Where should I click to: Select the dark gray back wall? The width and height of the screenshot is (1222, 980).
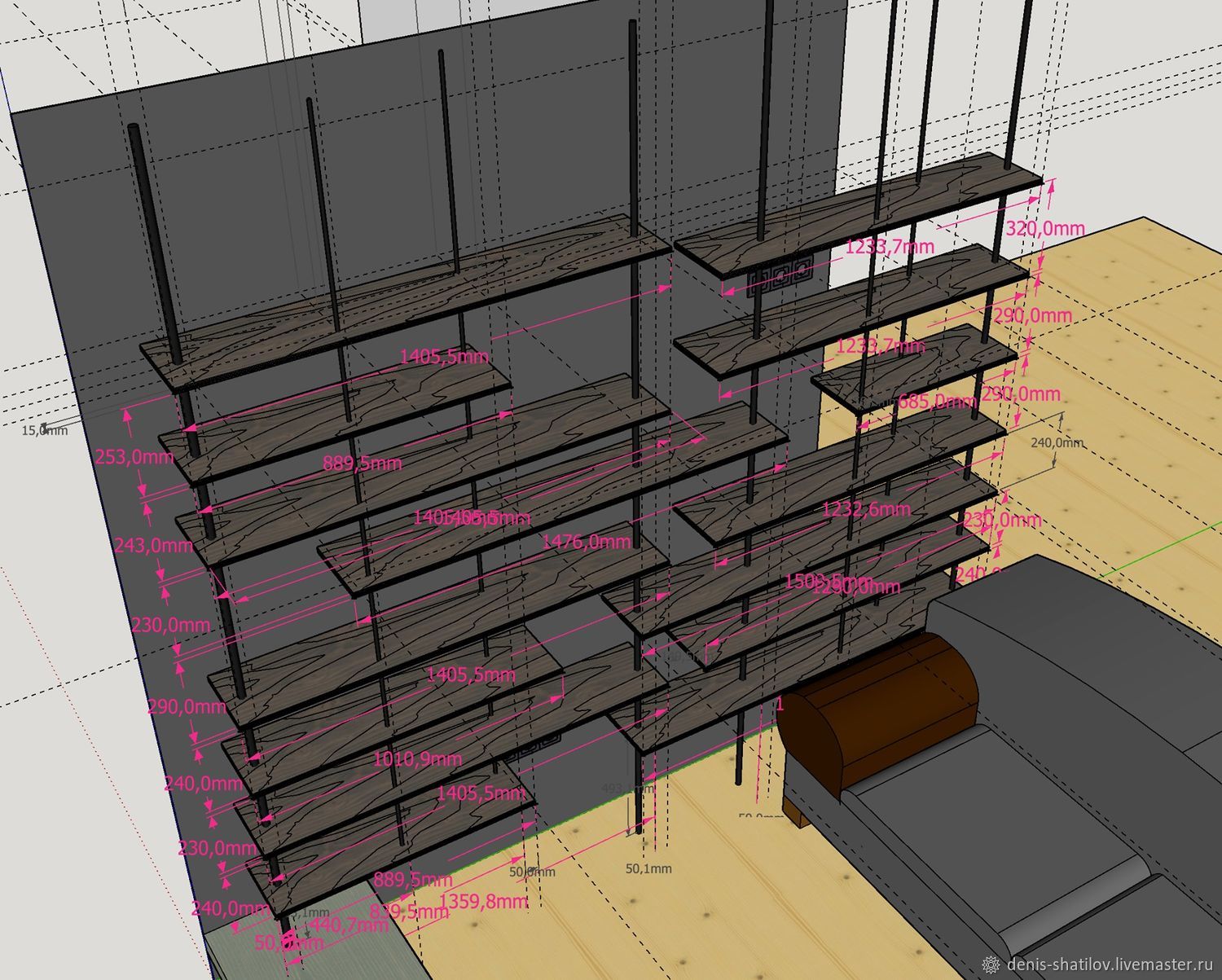pyautogui.click(x=98, y=244)
